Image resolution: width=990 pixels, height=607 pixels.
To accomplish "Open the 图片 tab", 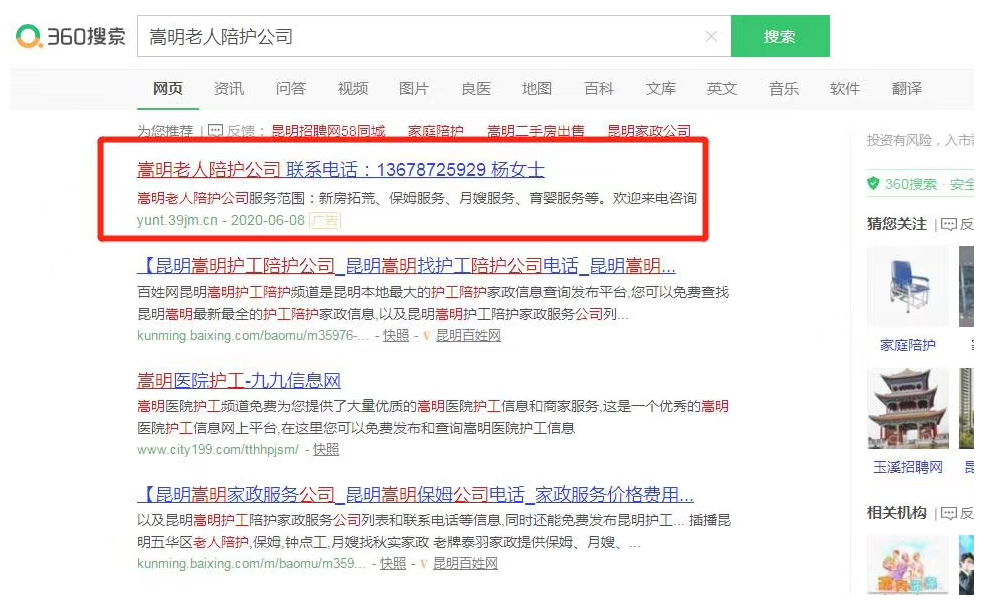I will [x=414, y=88].
